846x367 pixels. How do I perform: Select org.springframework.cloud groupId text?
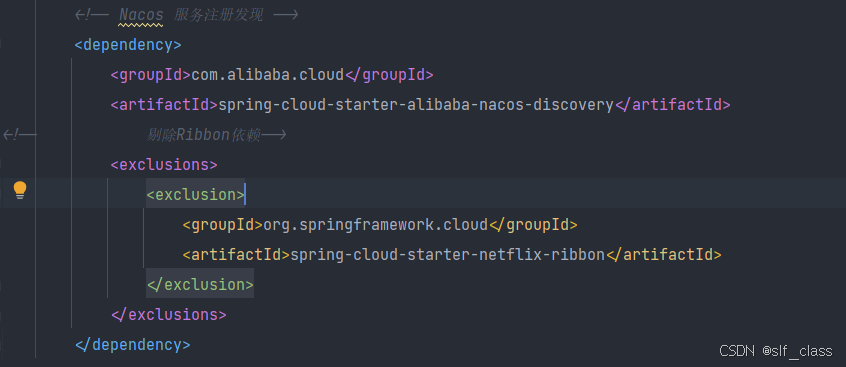pos(376,225)
